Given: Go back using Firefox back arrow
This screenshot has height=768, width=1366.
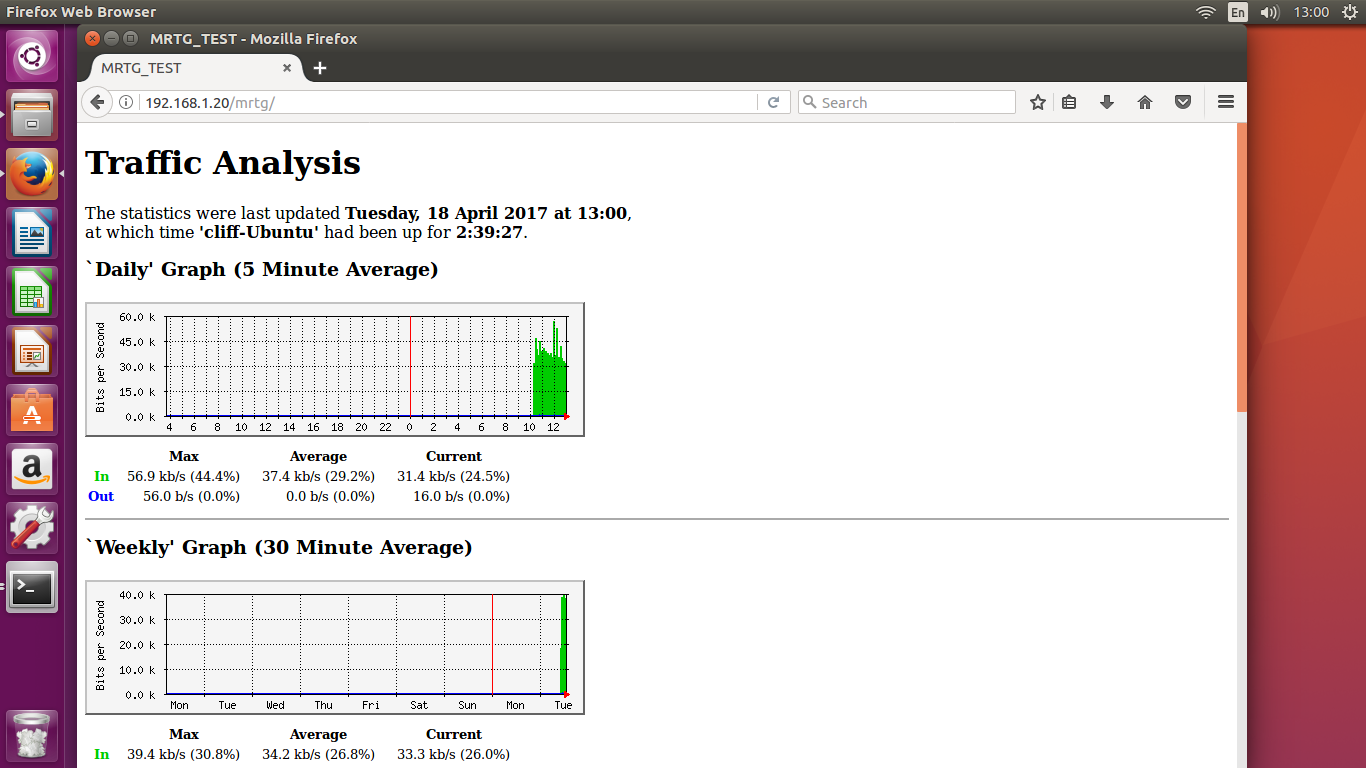Looking at the screenshot, I should point(97,102).
